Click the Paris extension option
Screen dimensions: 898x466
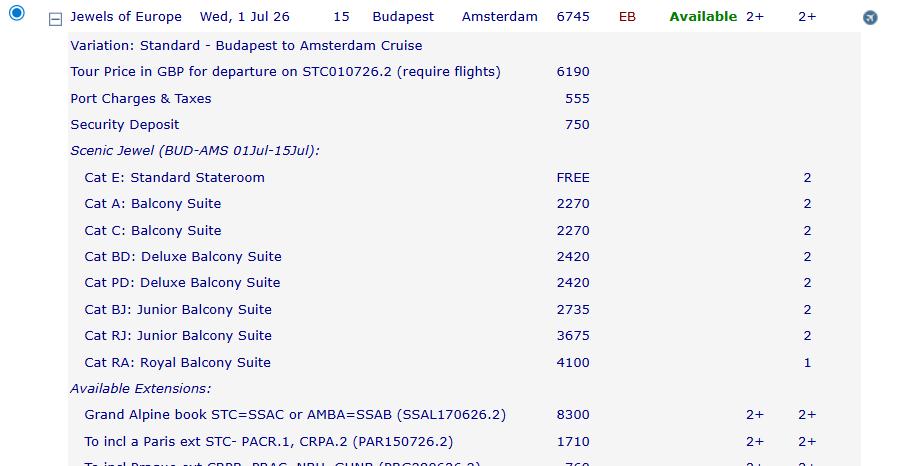(x=268, y=441)
